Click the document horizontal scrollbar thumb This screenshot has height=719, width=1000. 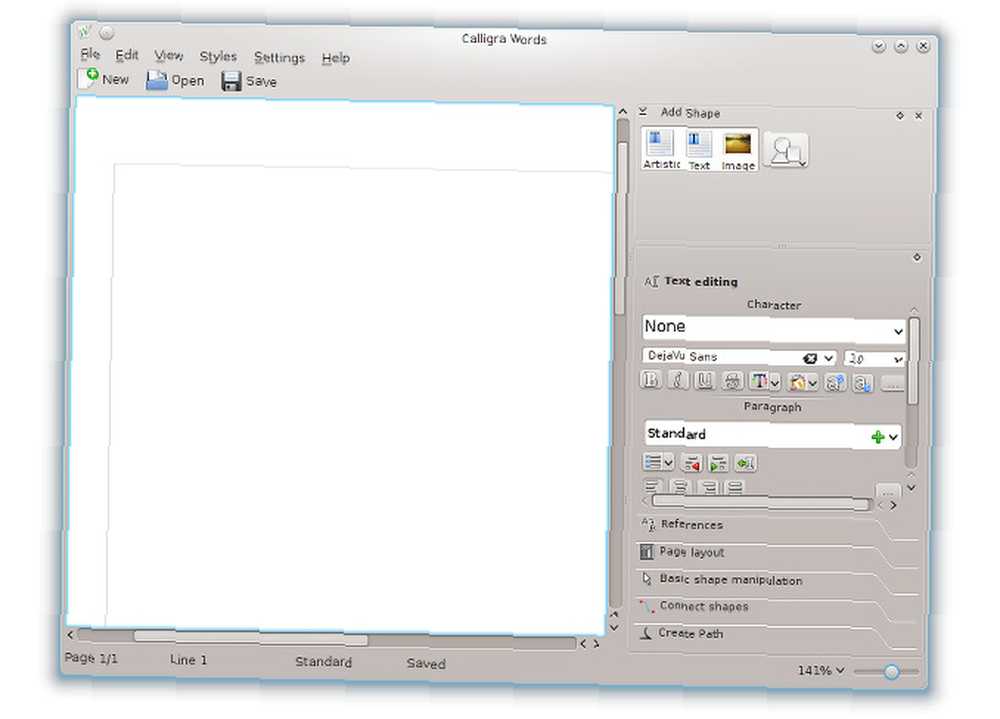point(251,637)
